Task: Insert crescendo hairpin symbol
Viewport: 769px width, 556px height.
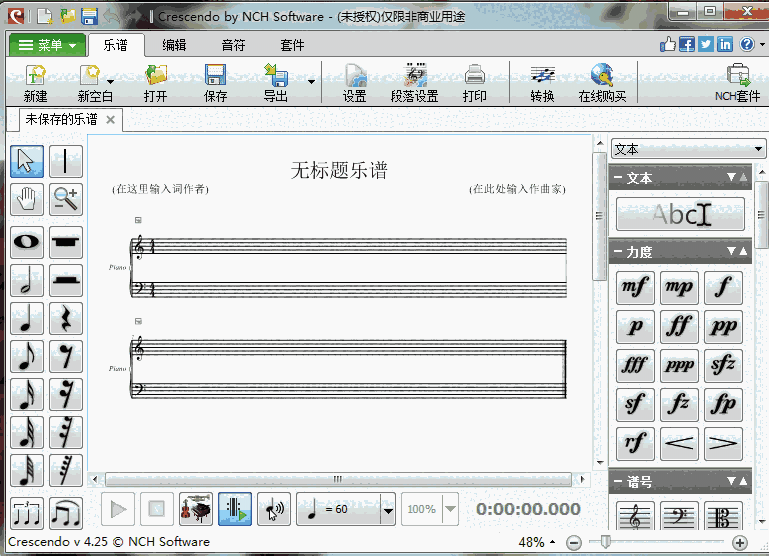Action: (679, 443)
